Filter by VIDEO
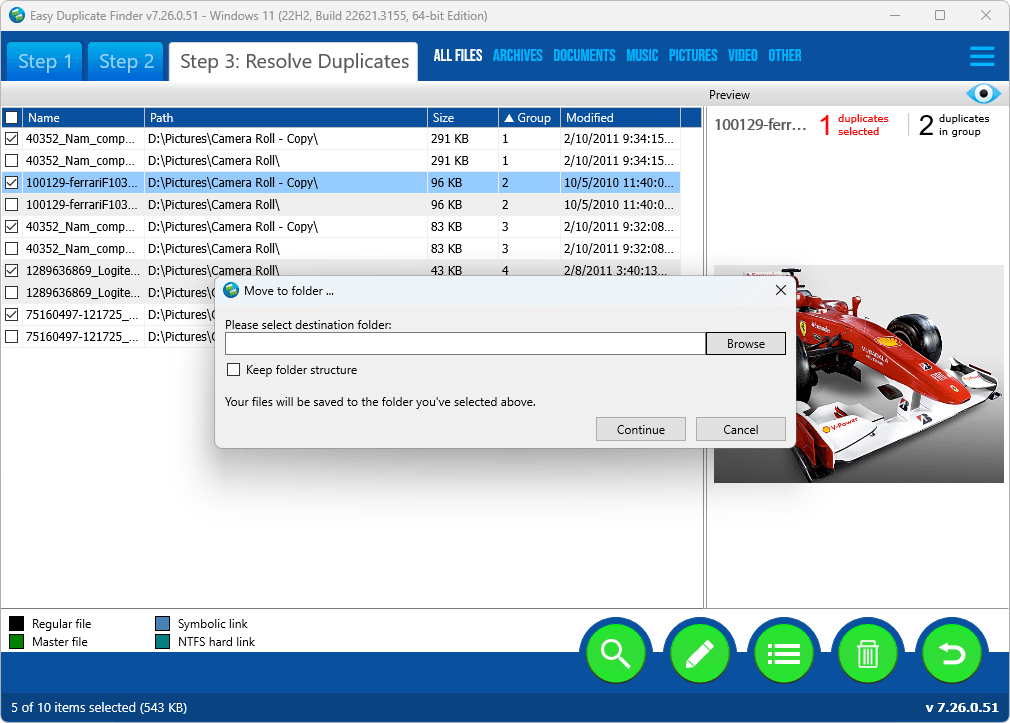Screen dimensions: 1010x723 click(x=743, y=55)
